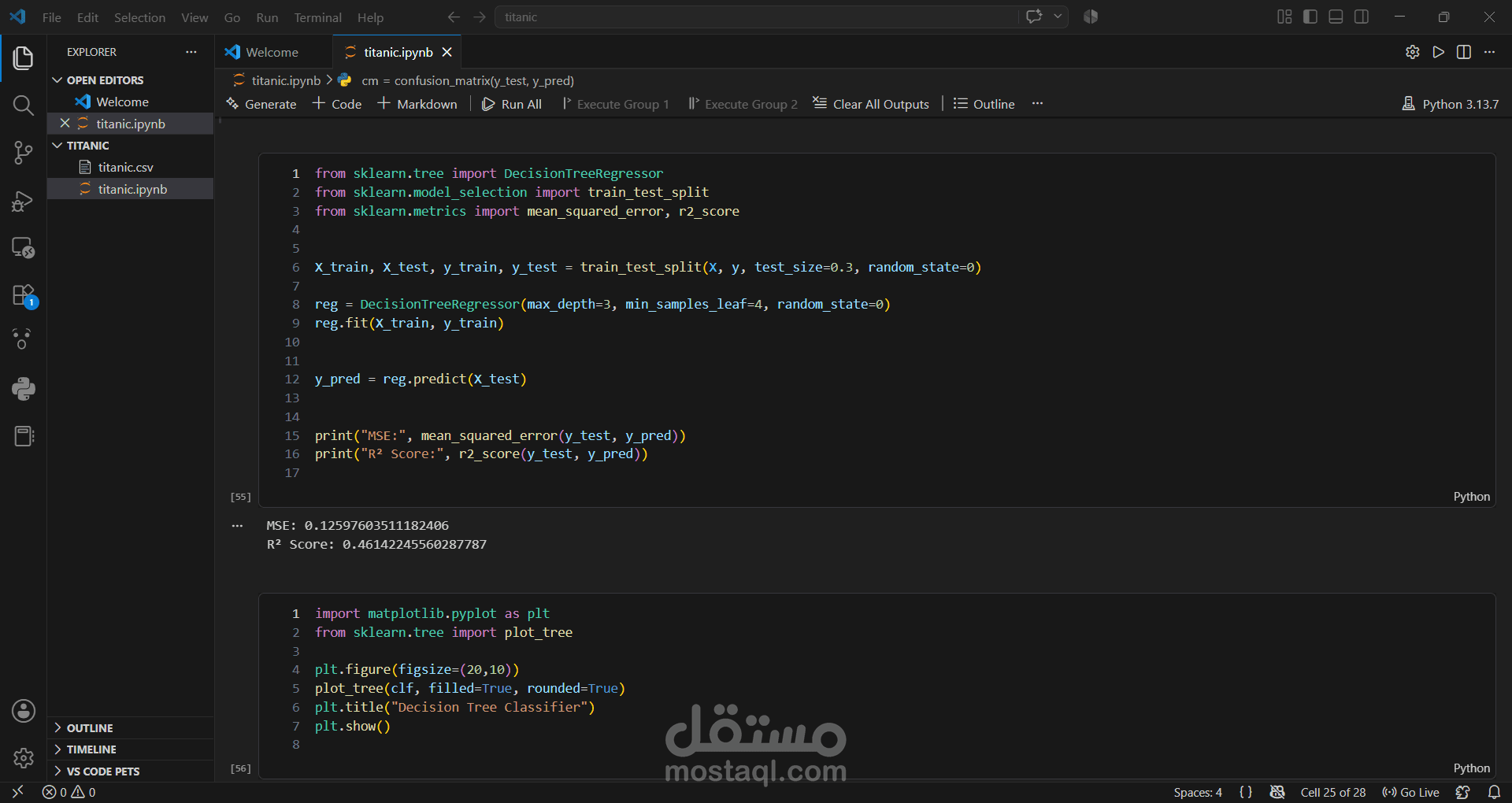Screen dimensions: 1512x803
Task: Open Explorer Views and More Actions ellipsis
Action: (191, 52)
